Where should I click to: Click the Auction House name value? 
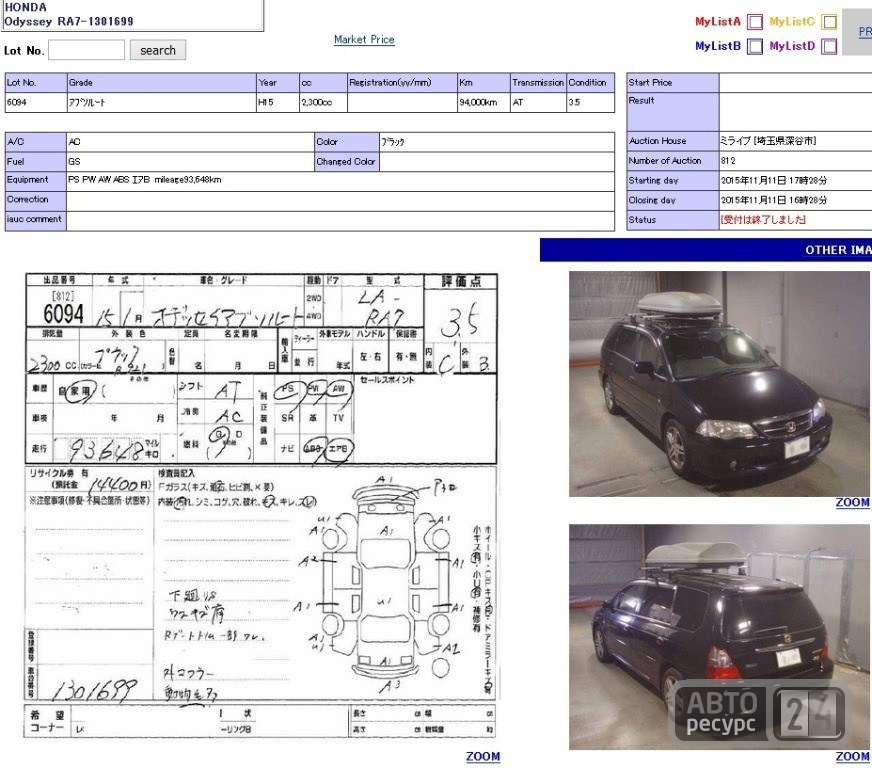pyautogui.click(x=768, y=141)
